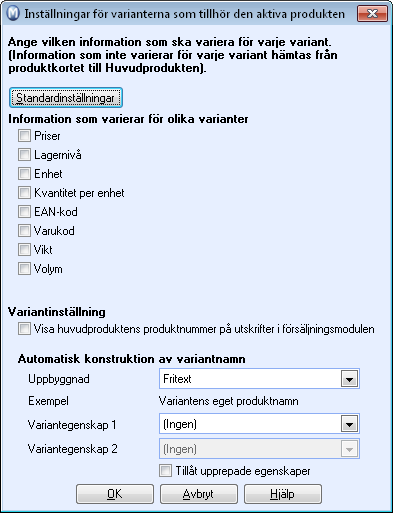Enable Visa huvudproduktens produktnummer checkbox
The image size is (393, 513).
coord(24,329)
